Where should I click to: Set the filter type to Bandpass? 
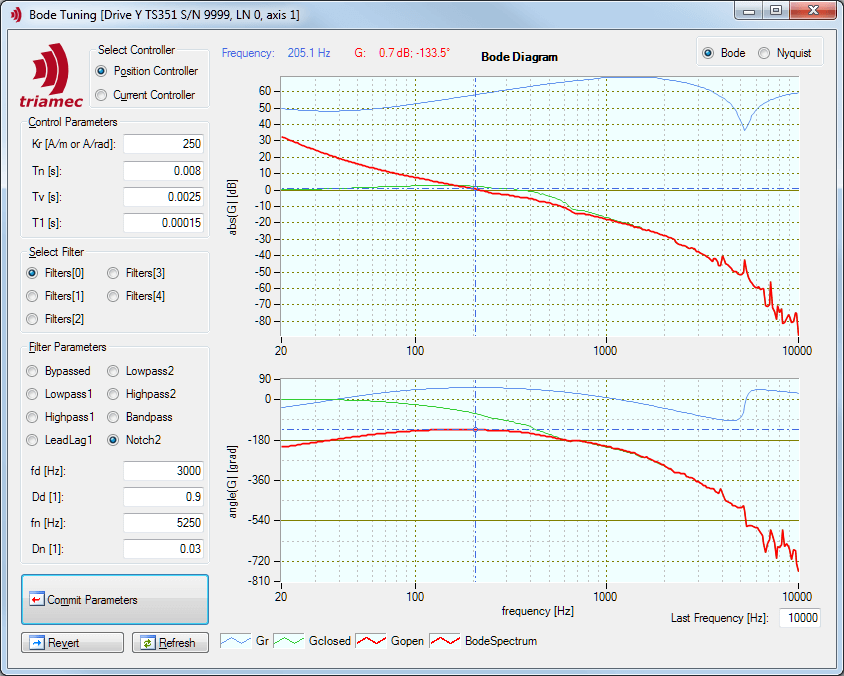coord(114,417)
